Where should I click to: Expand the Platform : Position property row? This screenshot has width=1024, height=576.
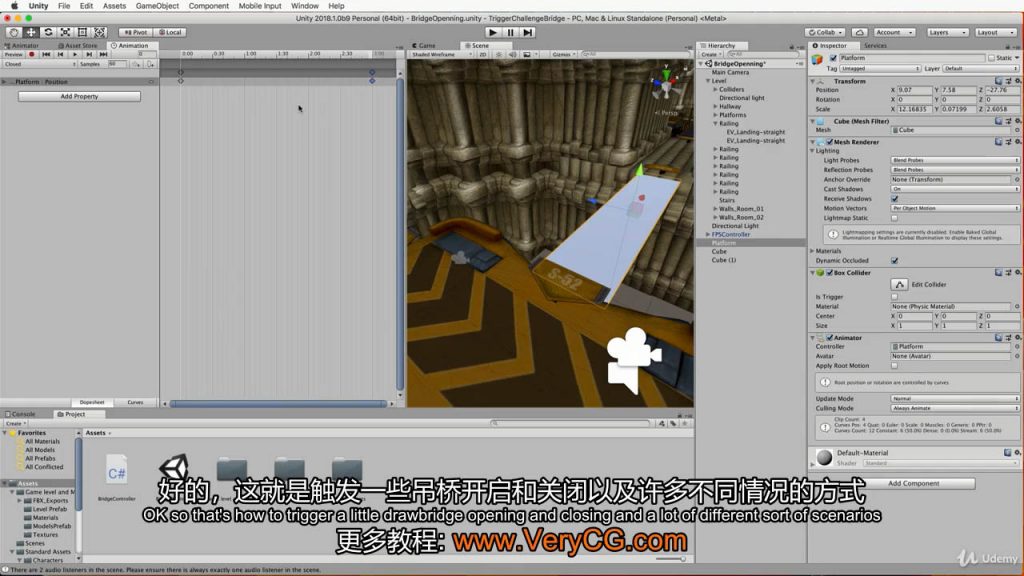(5, 82)
